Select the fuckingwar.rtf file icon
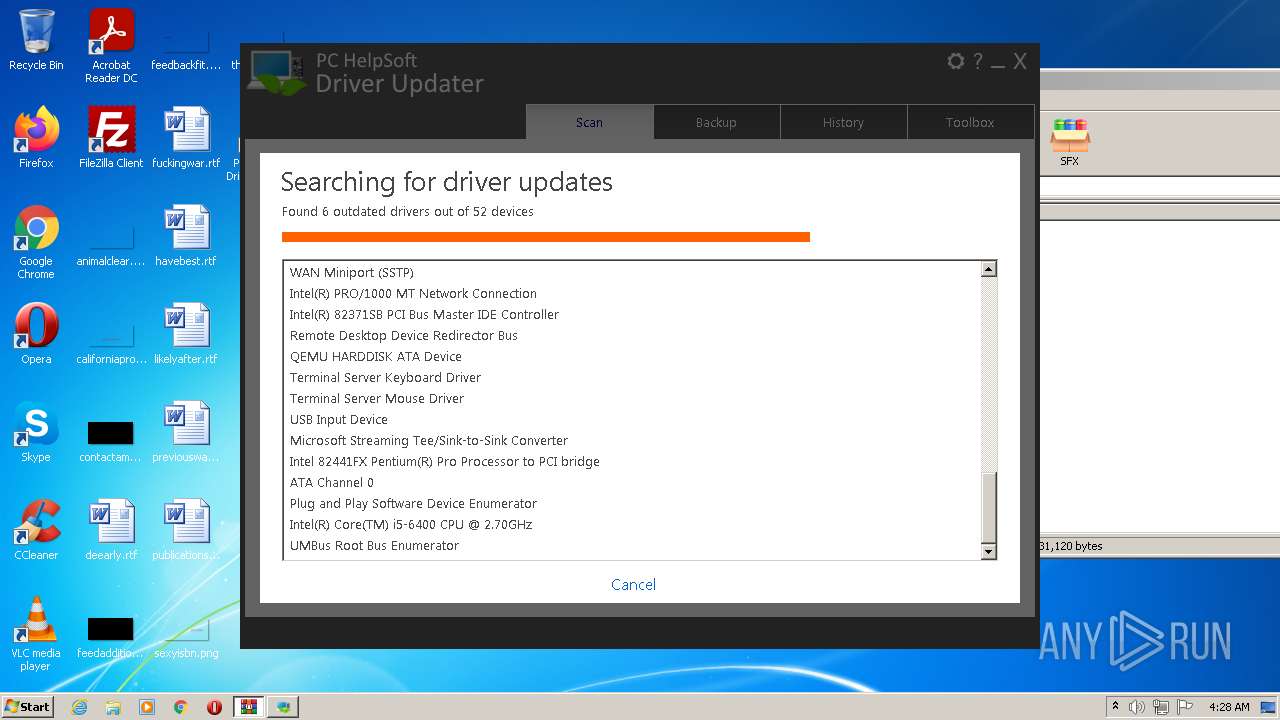The height and width of the screenshot is (720, 1280). 186,138
